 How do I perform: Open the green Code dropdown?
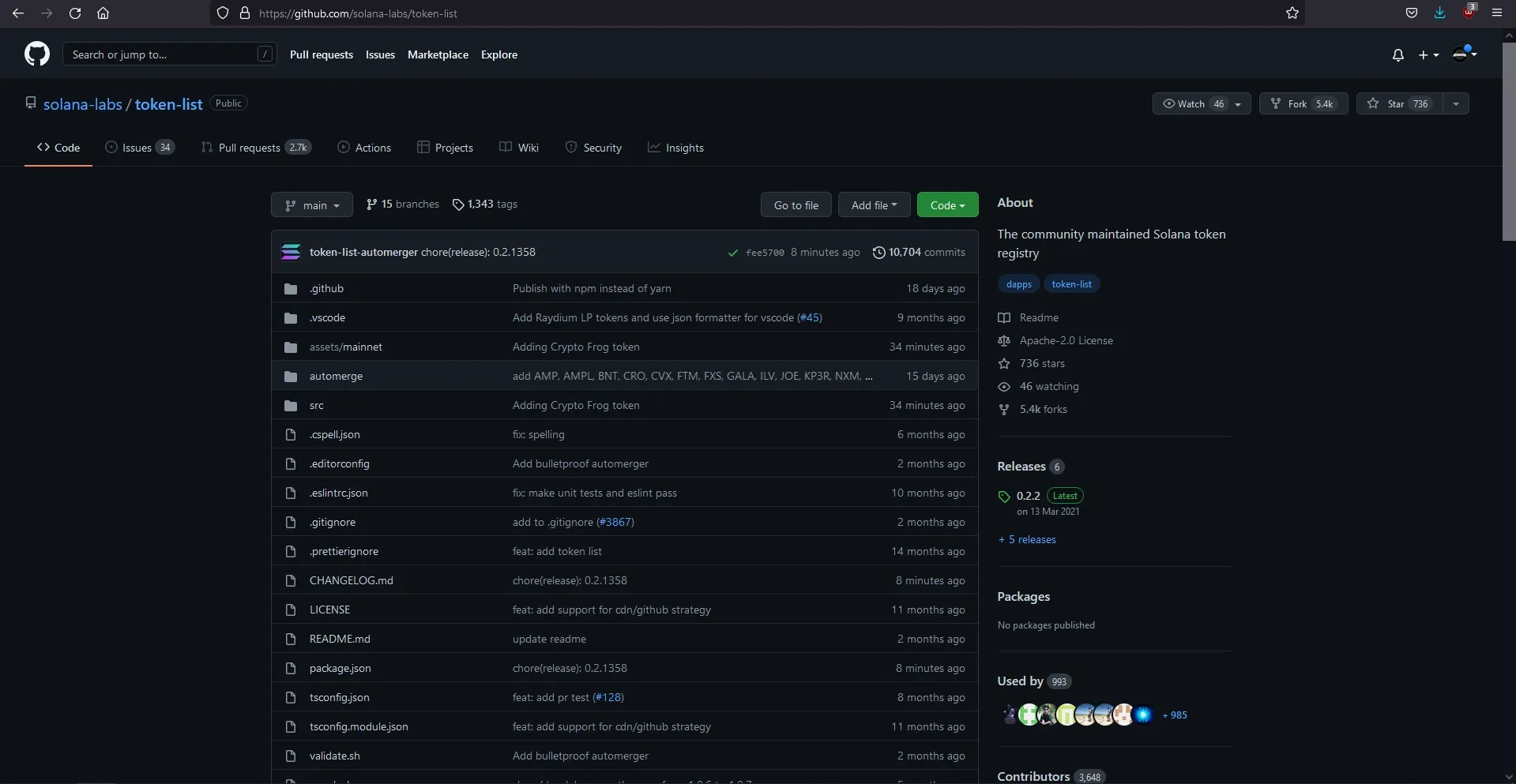947,205
